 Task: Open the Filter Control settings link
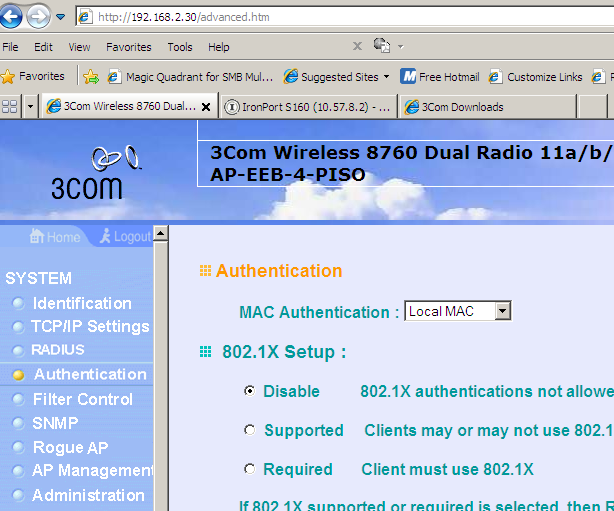point(82,399)
